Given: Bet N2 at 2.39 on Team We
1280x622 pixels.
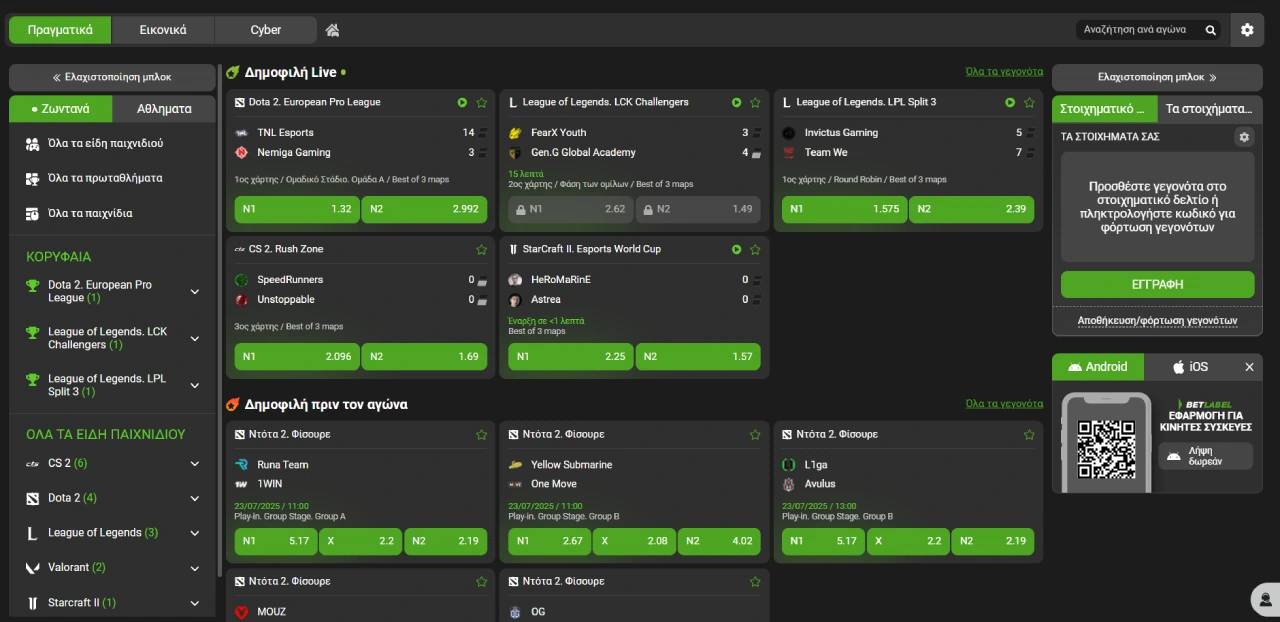Looking at the screenshot, I should pyautogui.click(x=971, y=209).
